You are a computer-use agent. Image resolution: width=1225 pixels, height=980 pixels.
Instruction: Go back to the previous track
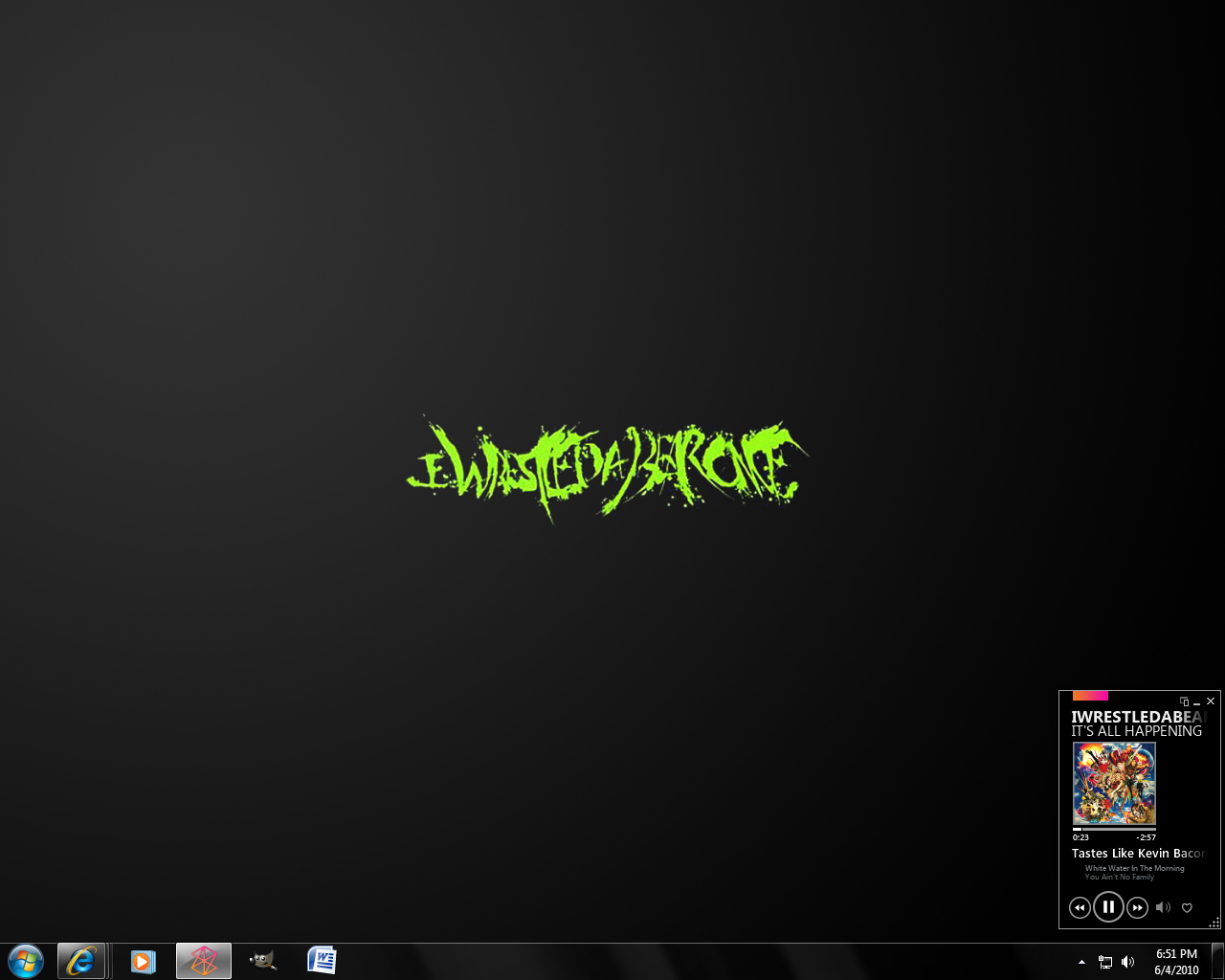[1080, 907]
